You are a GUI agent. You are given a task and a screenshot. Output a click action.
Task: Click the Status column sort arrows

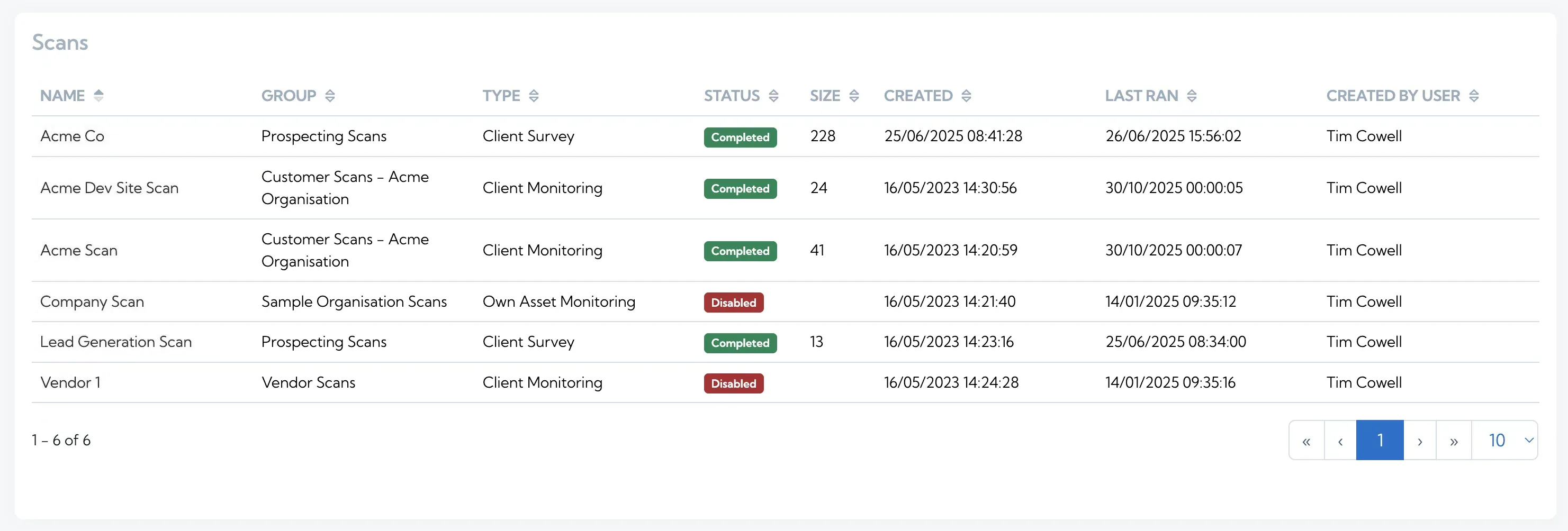point(773,96)
